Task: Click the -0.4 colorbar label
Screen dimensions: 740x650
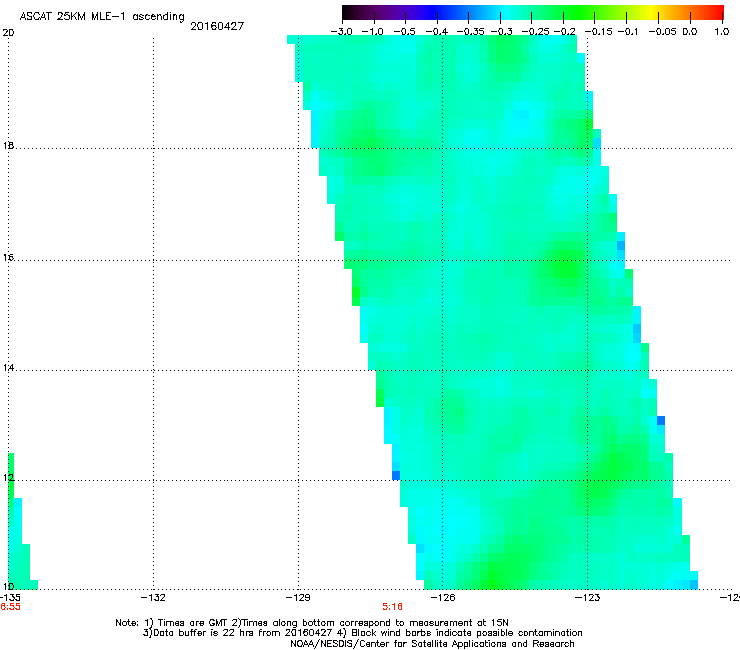Action: [437, 32]
